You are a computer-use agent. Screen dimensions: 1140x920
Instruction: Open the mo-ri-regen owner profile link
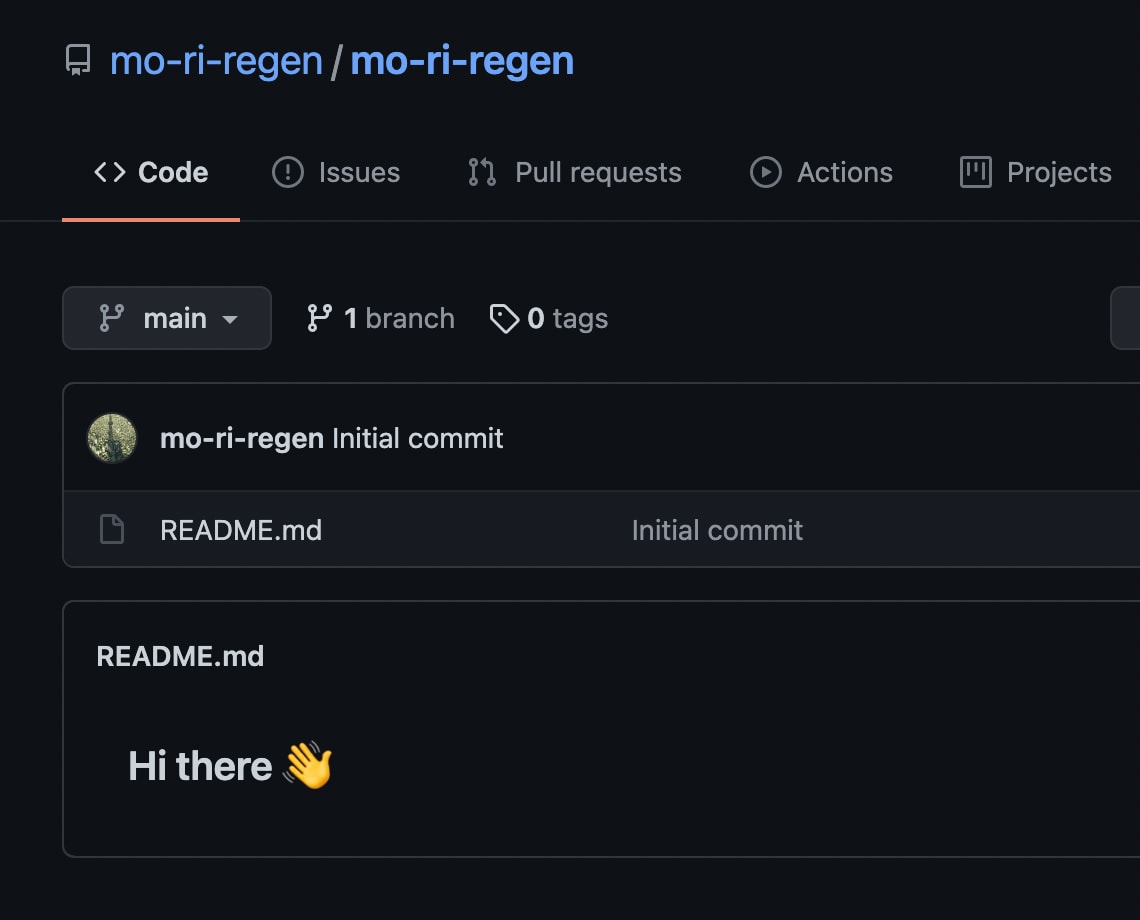[216, 61]
